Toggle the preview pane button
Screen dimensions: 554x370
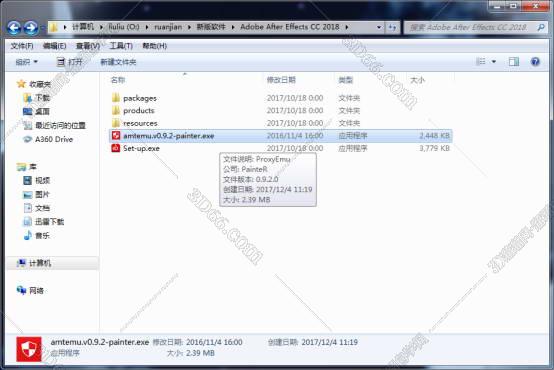[514, 62]
